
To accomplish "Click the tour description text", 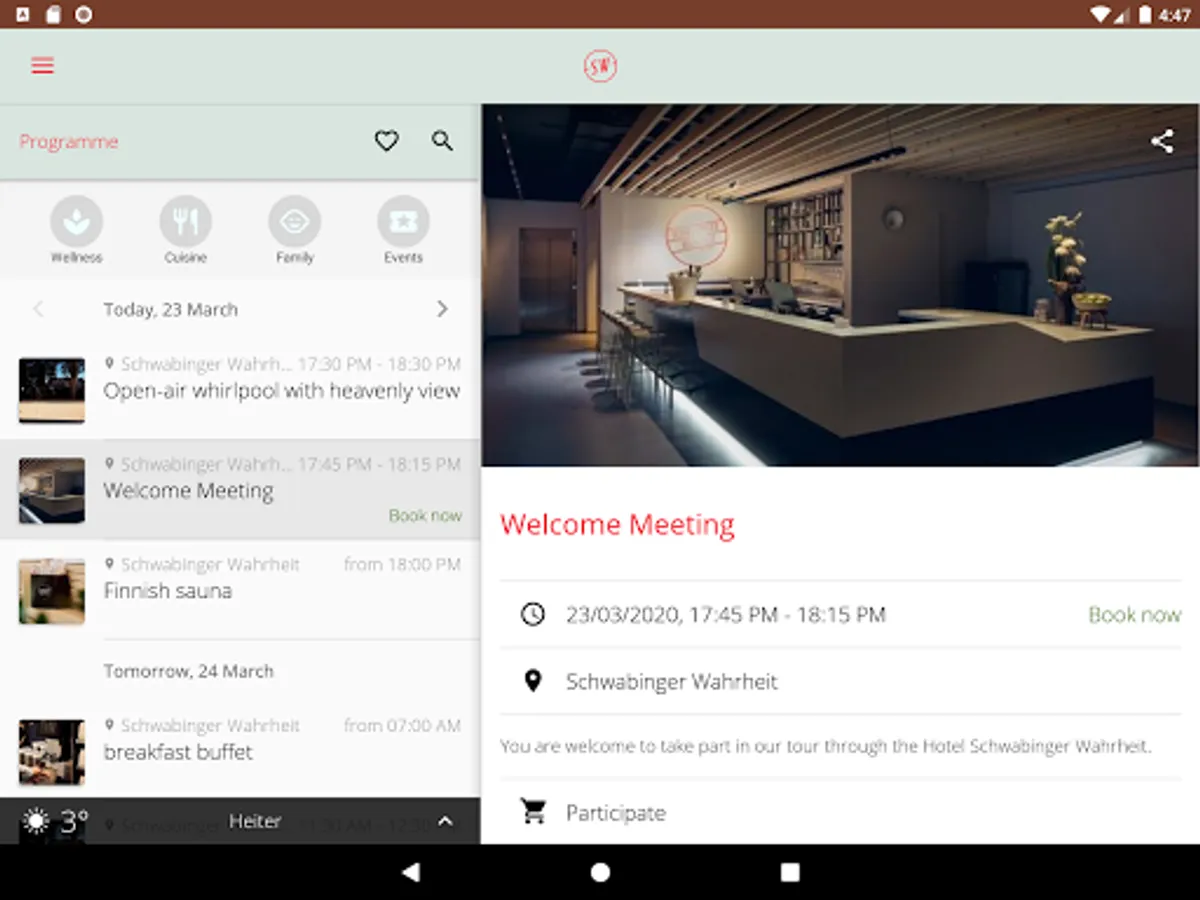I will click(826, 746).
